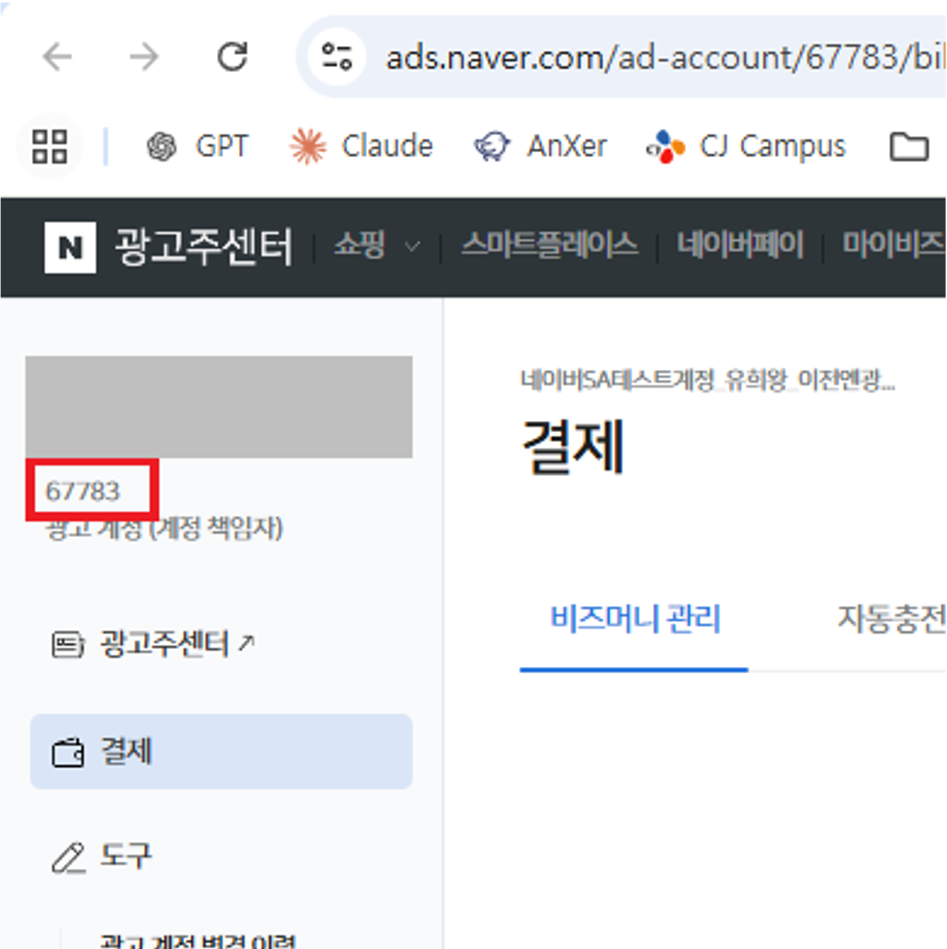Open 마이비즈 in top navigation
The image size is (947, 949).
point(893,245)
